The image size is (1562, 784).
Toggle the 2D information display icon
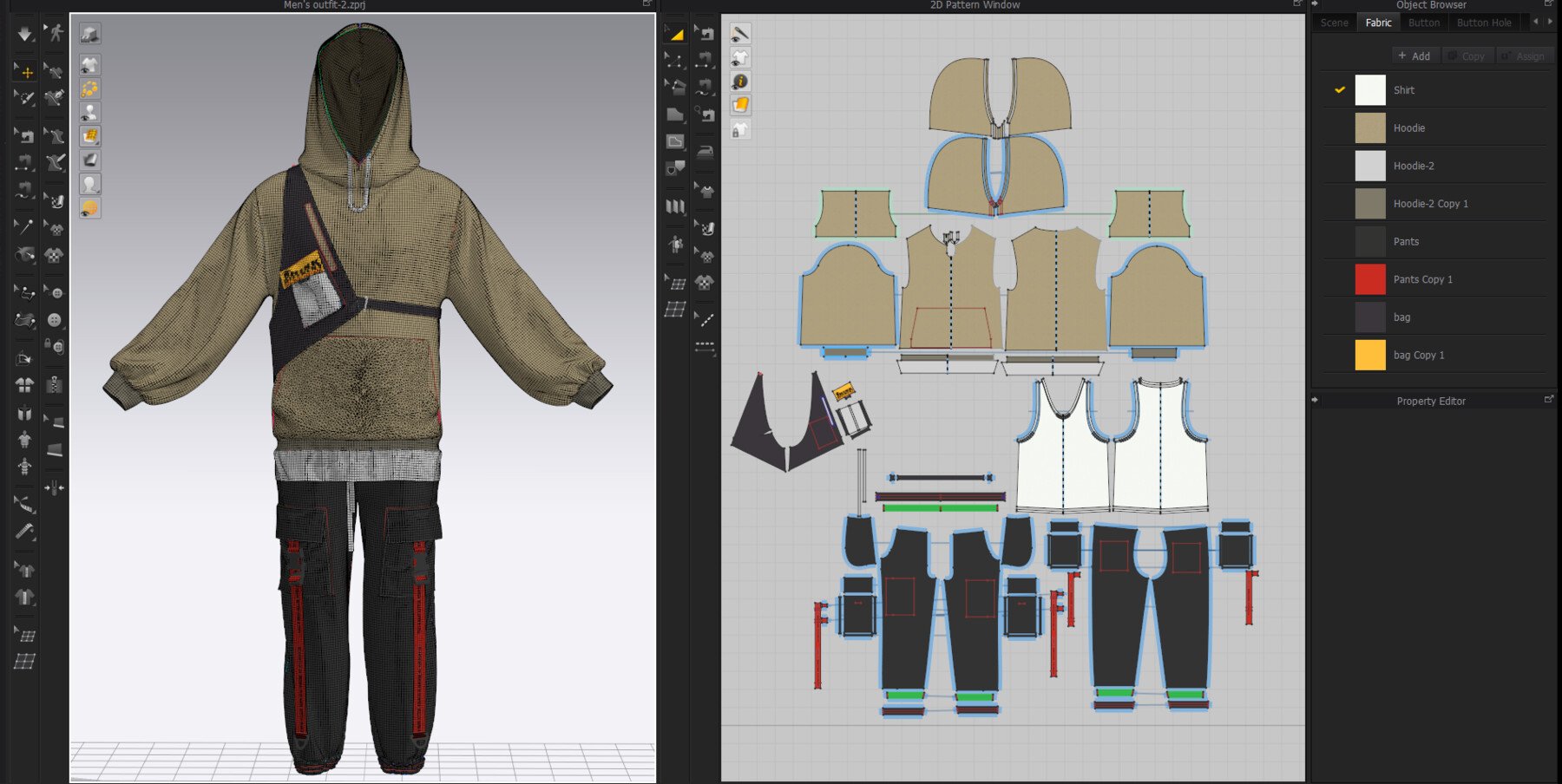(740, 82)
